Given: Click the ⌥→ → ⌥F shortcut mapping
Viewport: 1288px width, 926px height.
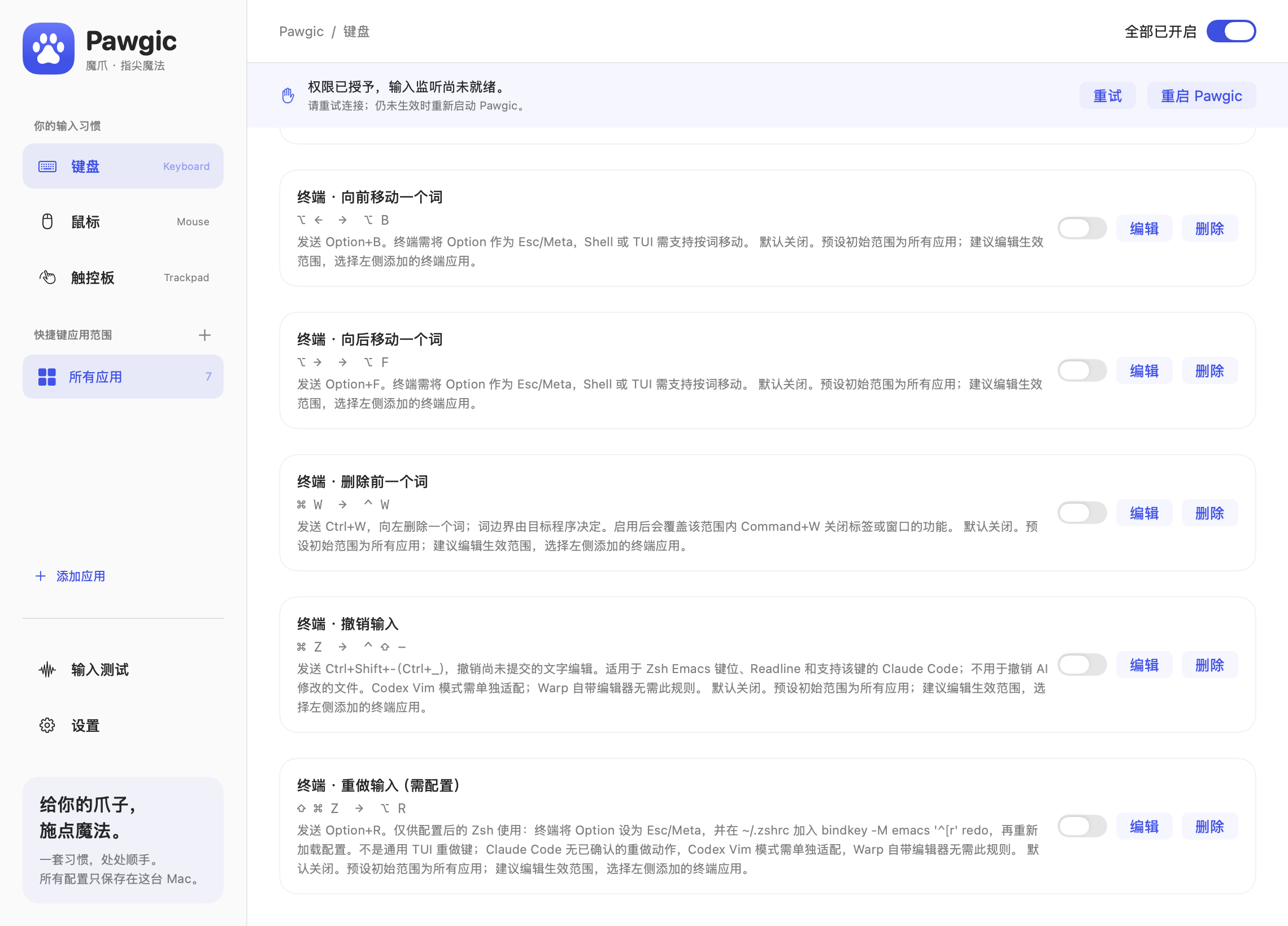Looking at the screenshot, I should tap(343, 362).
